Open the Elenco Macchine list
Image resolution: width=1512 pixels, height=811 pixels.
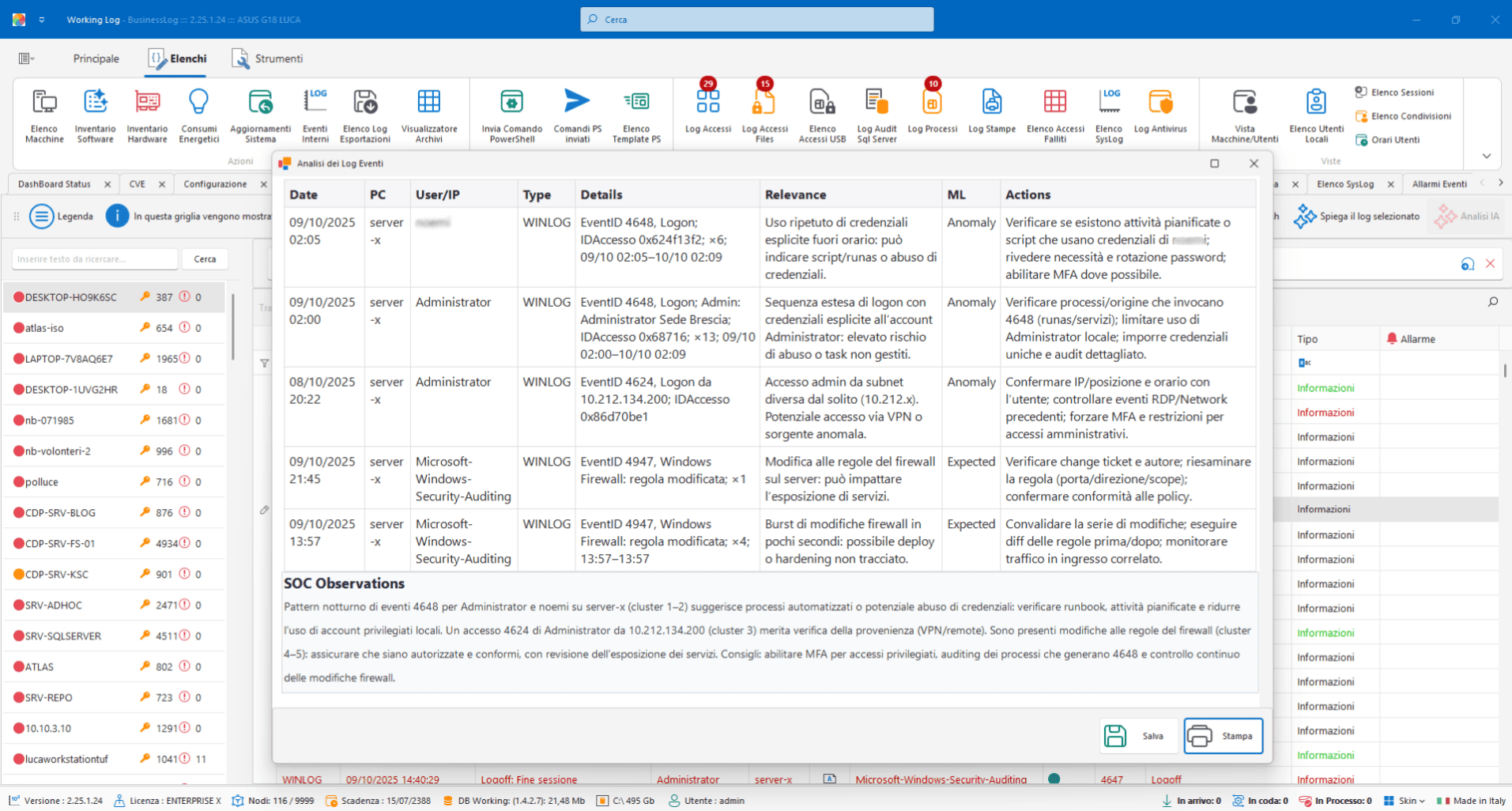[x=44, y=116]
